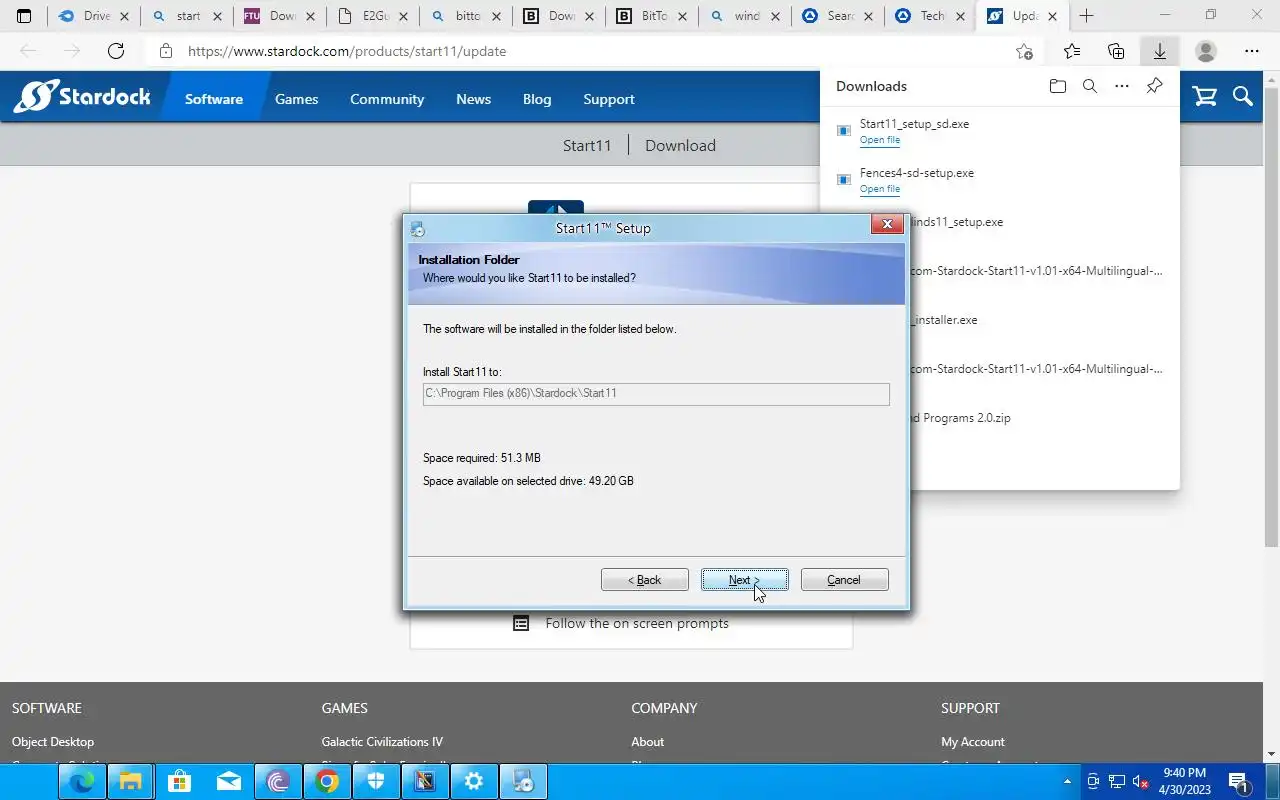Image resolution: width=1280 pixels, height=800 pixels.
Task: Click the Fences4-sd-setup.exe file icon
Action: pos(844,180)
